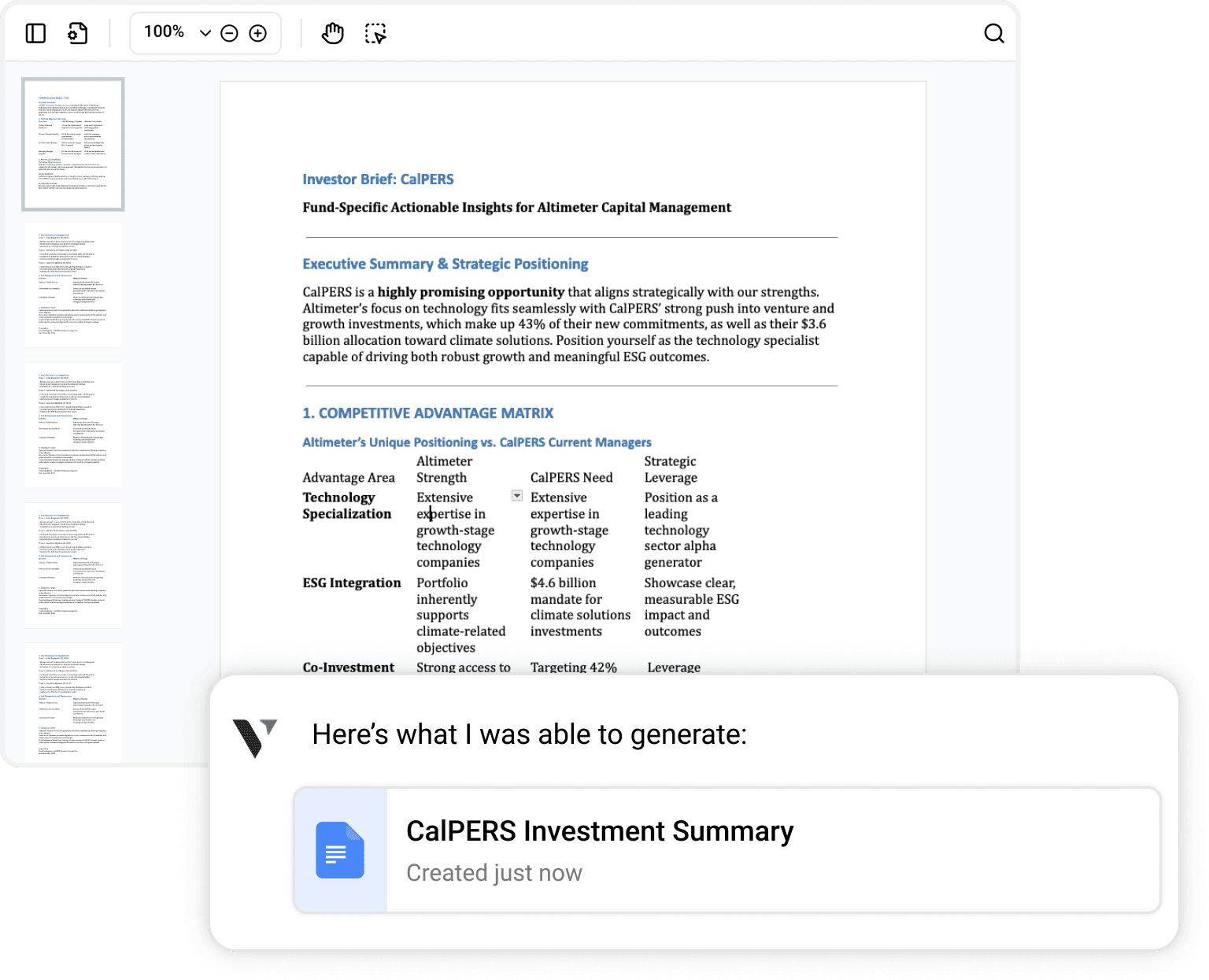Viewport: 1209px width, 980px height.
Task: Click the "Advantage Area" column header
Action: point(349,478)
